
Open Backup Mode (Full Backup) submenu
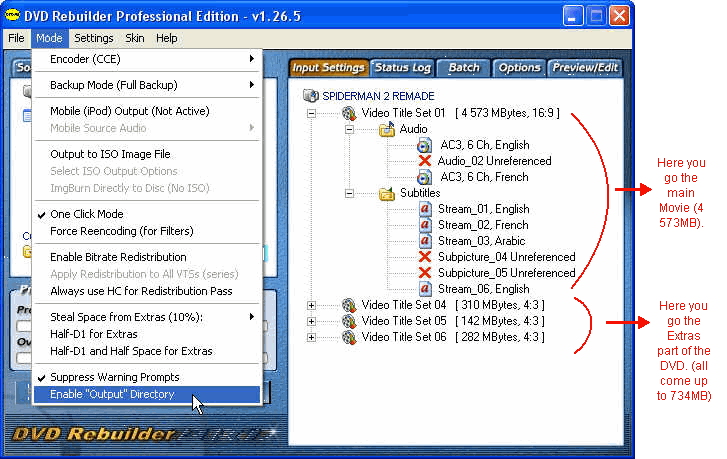[147, 85]
